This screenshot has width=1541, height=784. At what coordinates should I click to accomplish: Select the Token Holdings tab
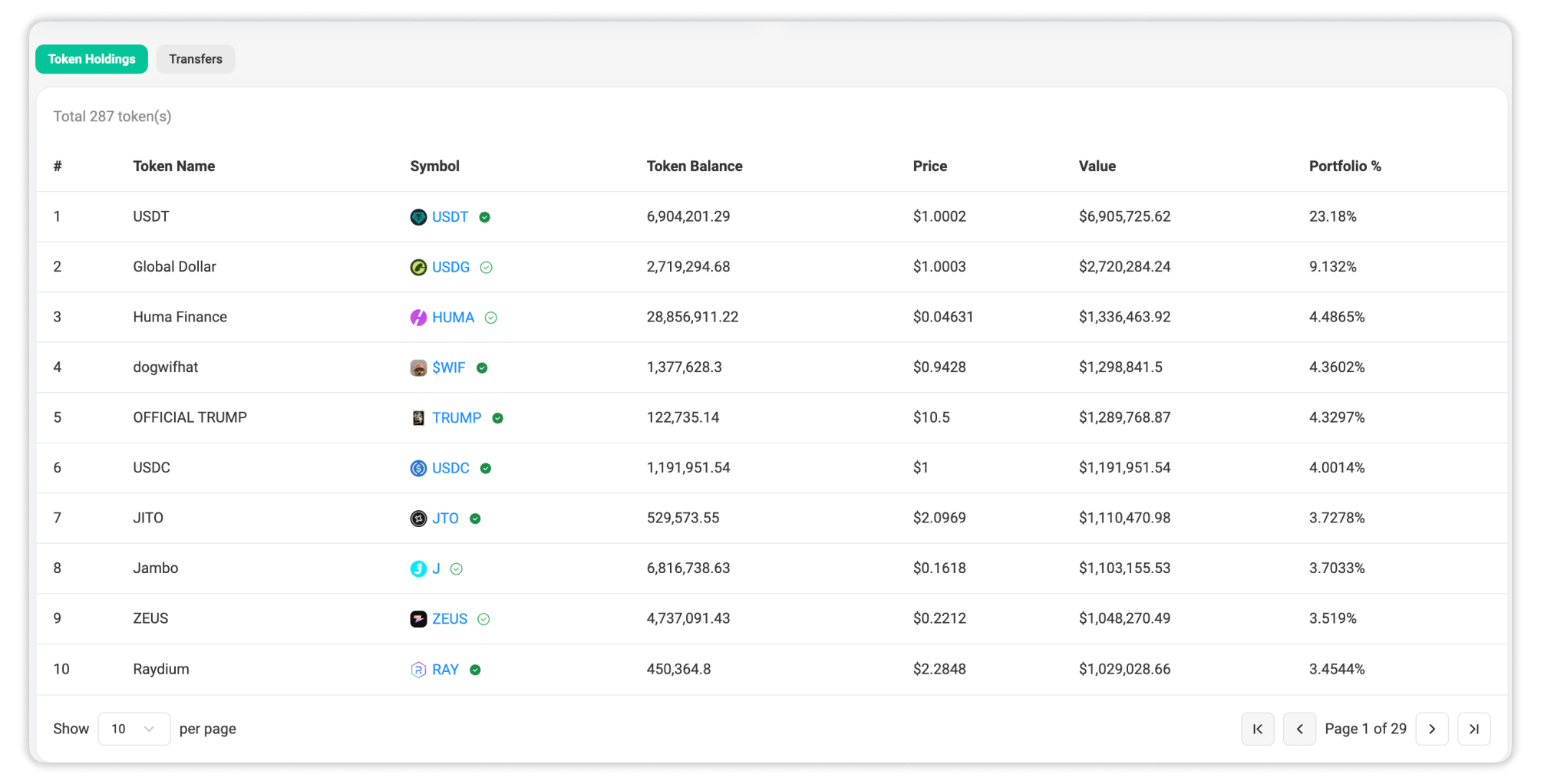(91, 59)
